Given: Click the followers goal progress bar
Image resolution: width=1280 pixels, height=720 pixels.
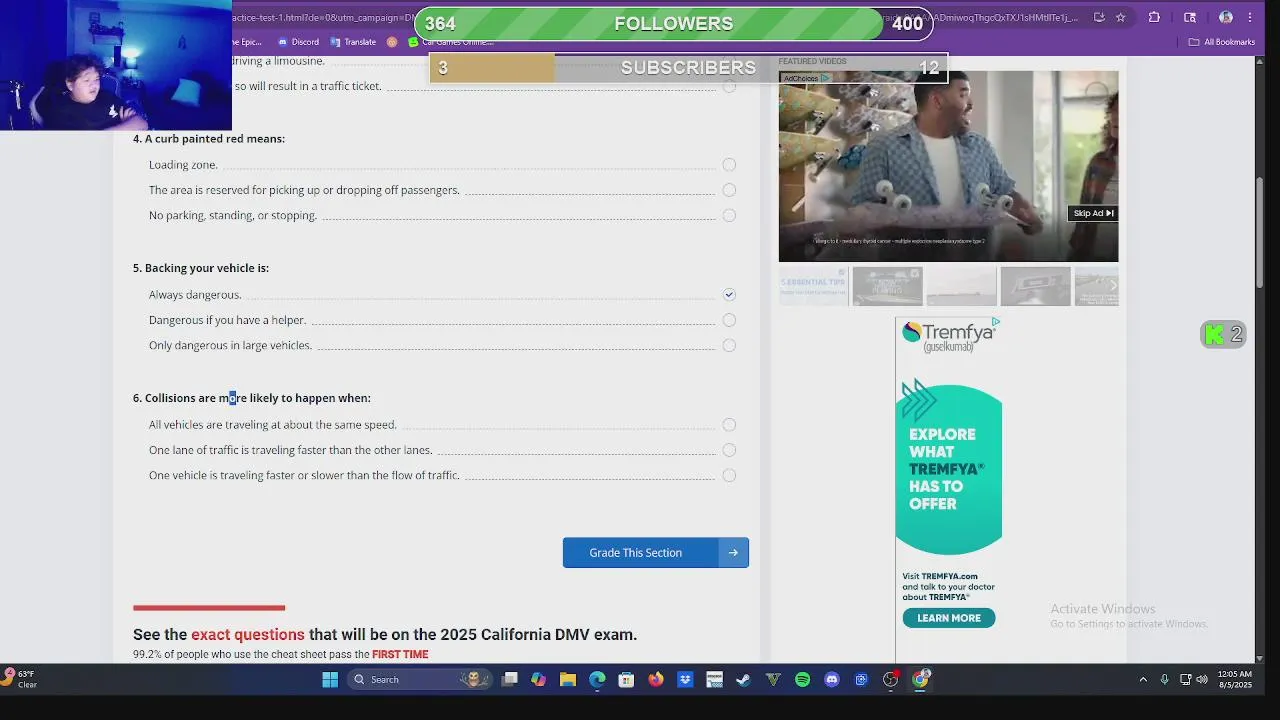Looking at the screenshot, I should [x=673, y=24].
